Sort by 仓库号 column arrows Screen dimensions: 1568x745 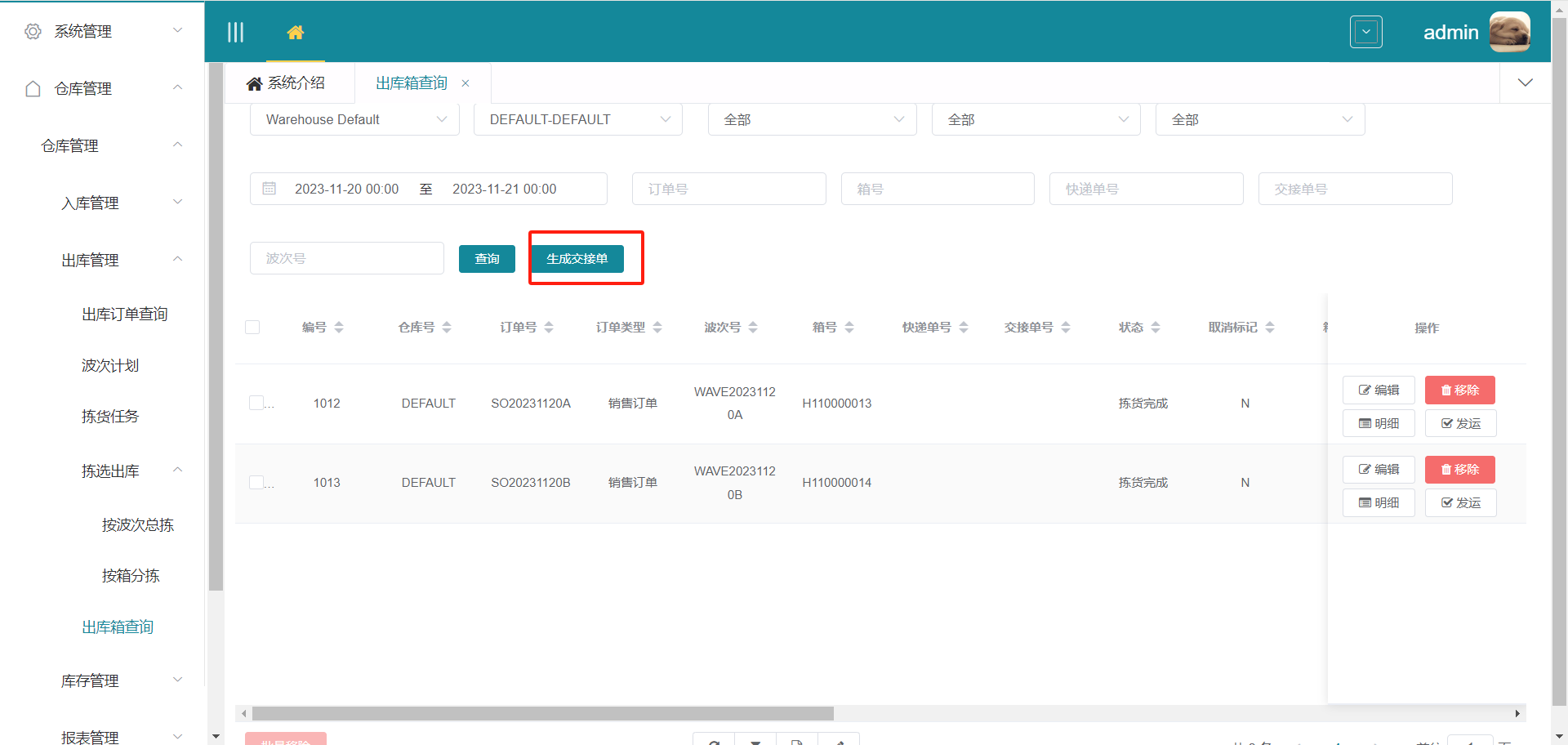447,328
